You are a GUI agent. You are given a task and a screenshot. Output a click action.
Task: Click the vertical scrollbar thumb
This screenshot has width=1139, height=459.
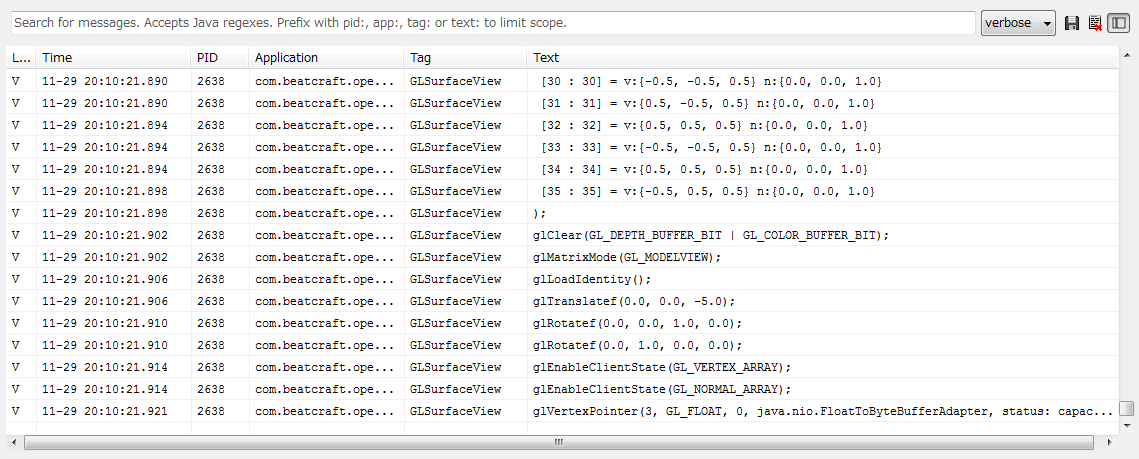tap(1126, 409)
